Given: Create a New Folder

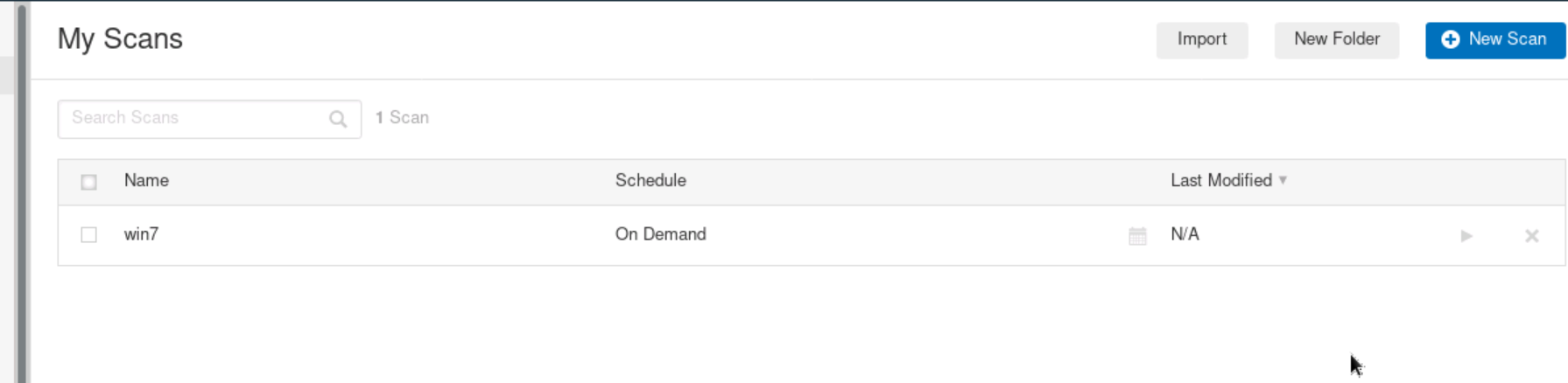Looking at the screenshot, I should (x=1336, y=39).
